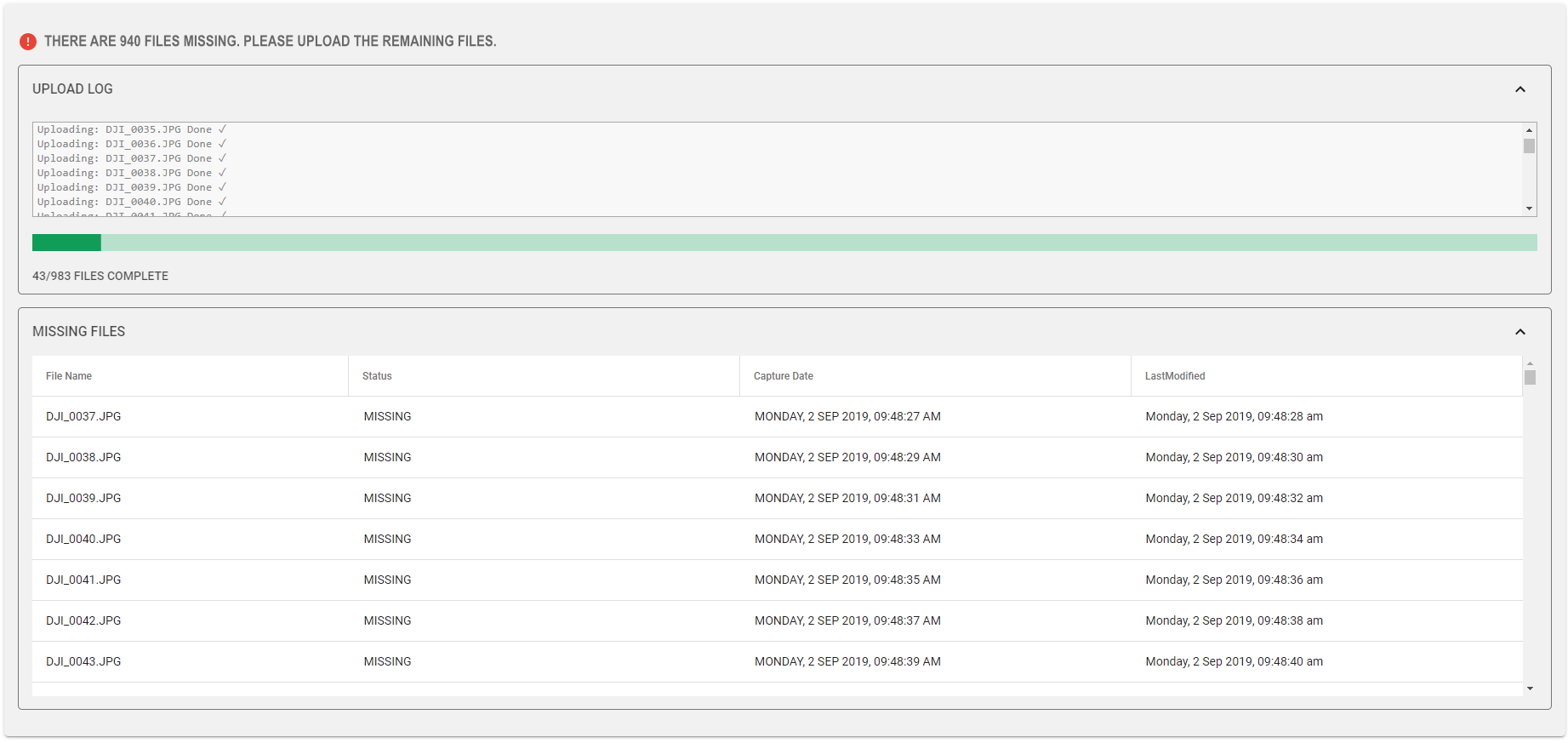Click the missing files table scroll down arrow

click(1530, 689)
